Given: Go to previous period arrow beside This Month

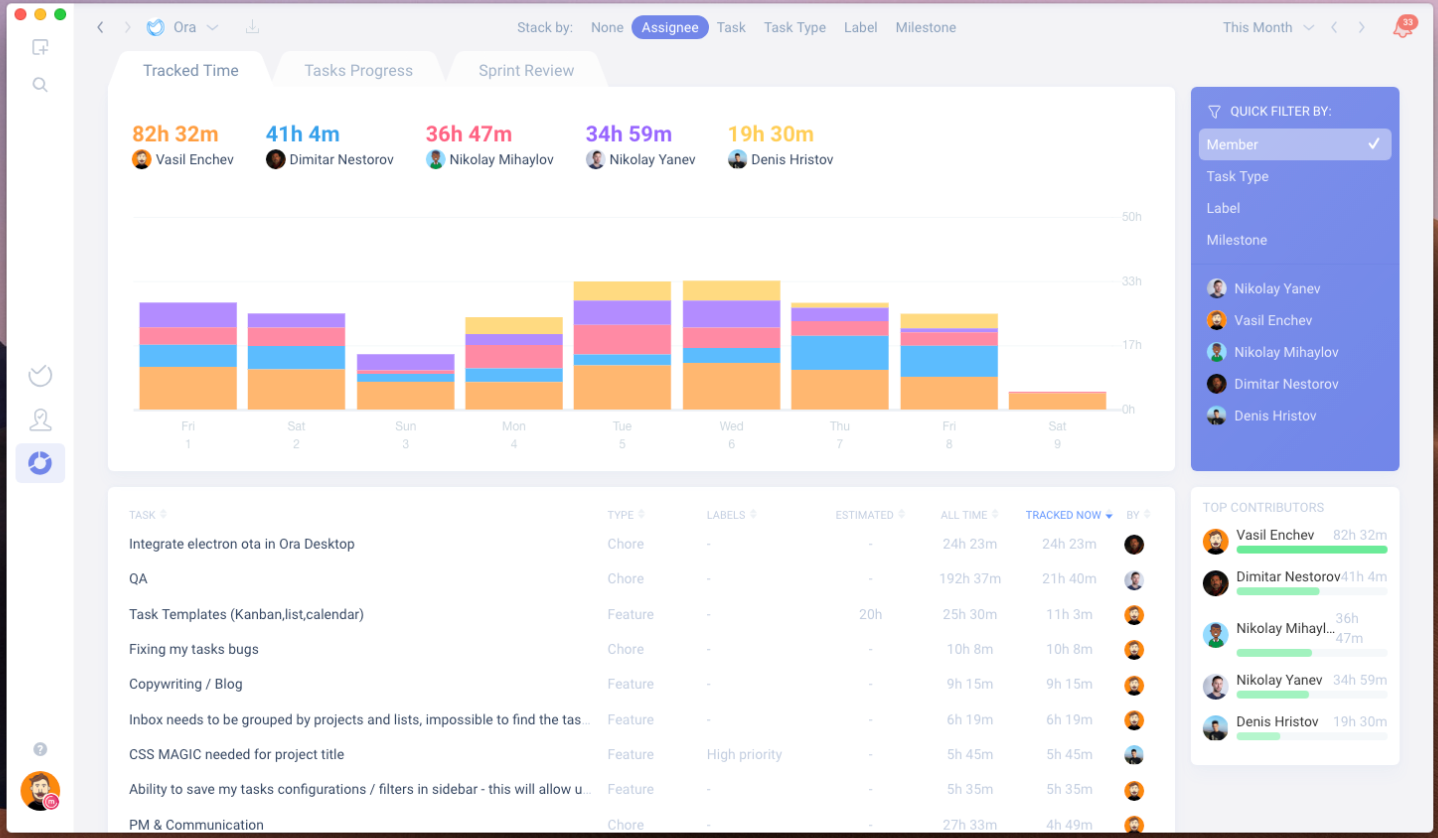Looking at the screenshot, I should pyautogui.click(x=1334, y=27).
